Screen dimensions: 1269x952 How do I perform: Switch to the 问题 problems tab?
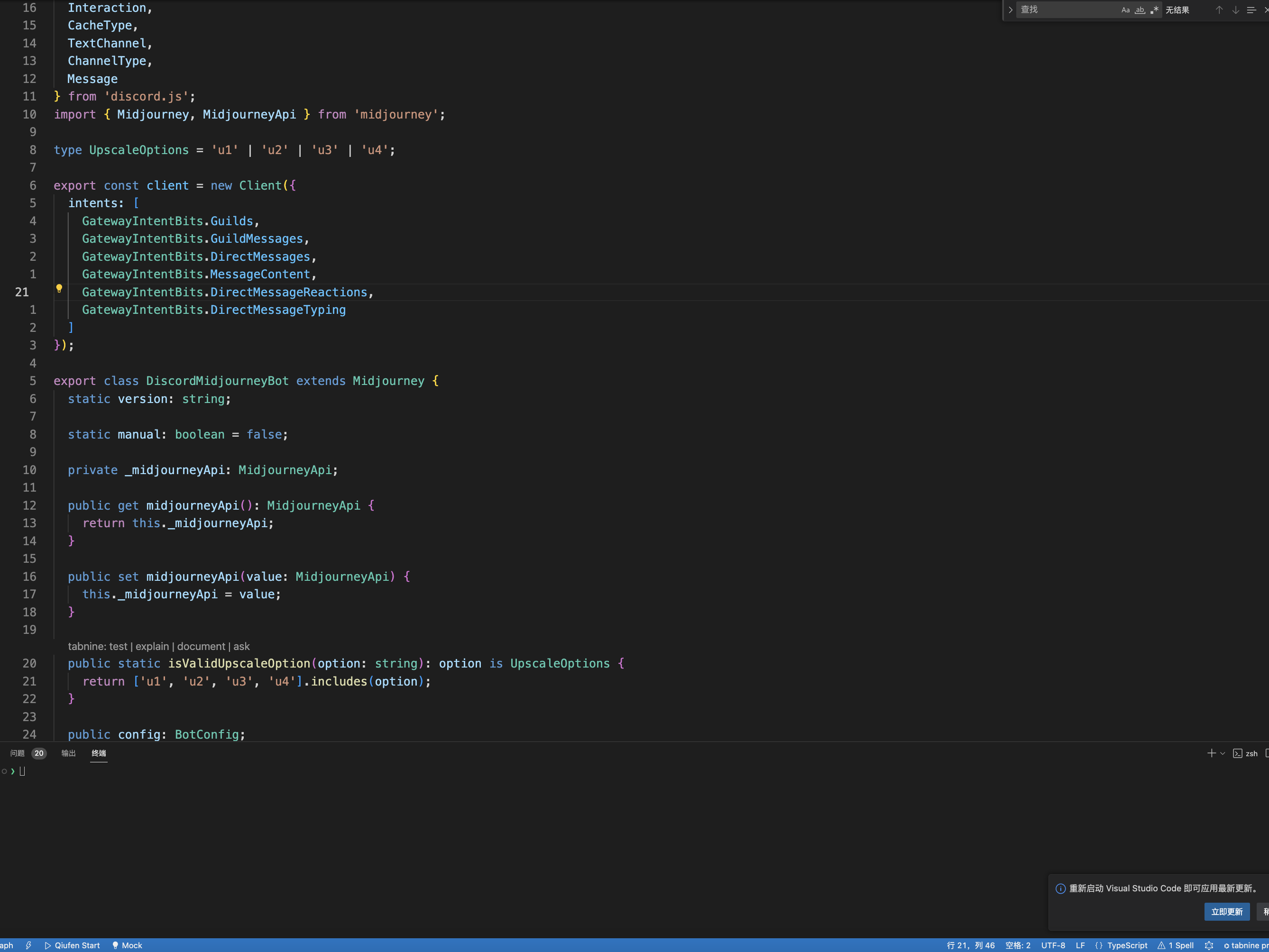click(x=17, y=753)
